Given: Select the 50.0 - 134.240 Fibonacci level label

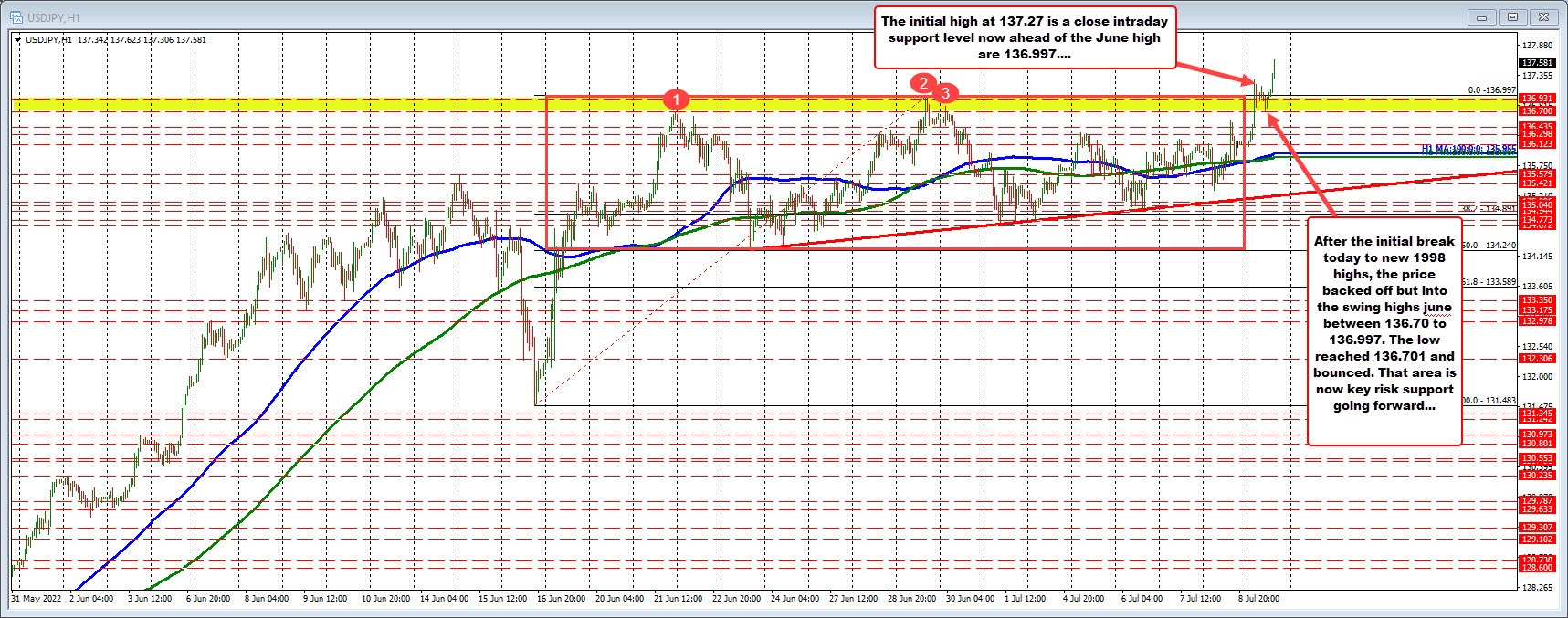Looking at the screenshot, I should (1489, 246).
